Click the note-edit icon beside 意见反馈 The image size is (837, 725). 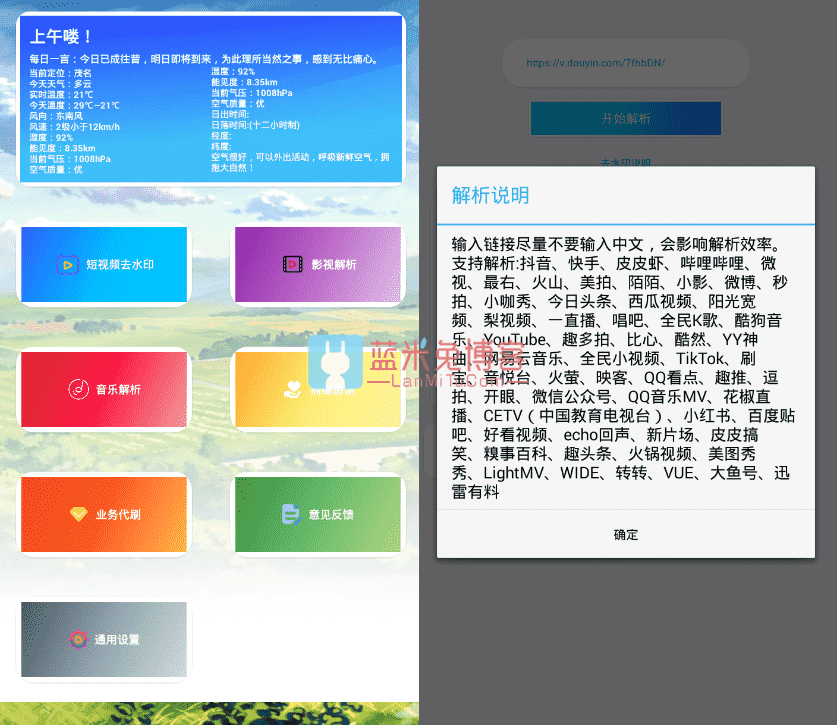tap(291, 514)
